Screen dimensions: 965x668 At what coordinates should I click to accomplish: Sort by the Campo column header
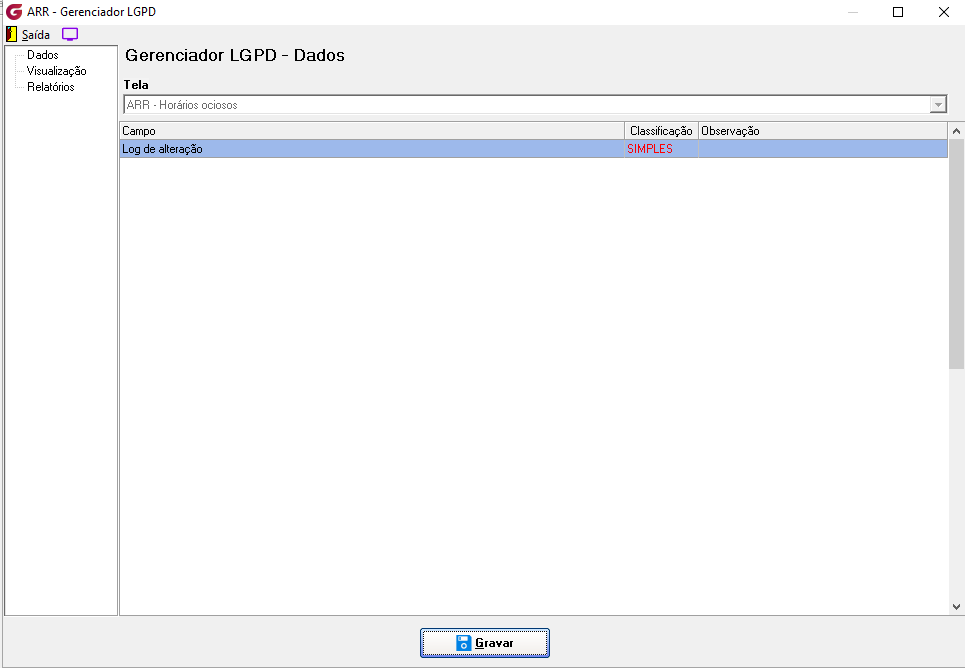point(372,131)
